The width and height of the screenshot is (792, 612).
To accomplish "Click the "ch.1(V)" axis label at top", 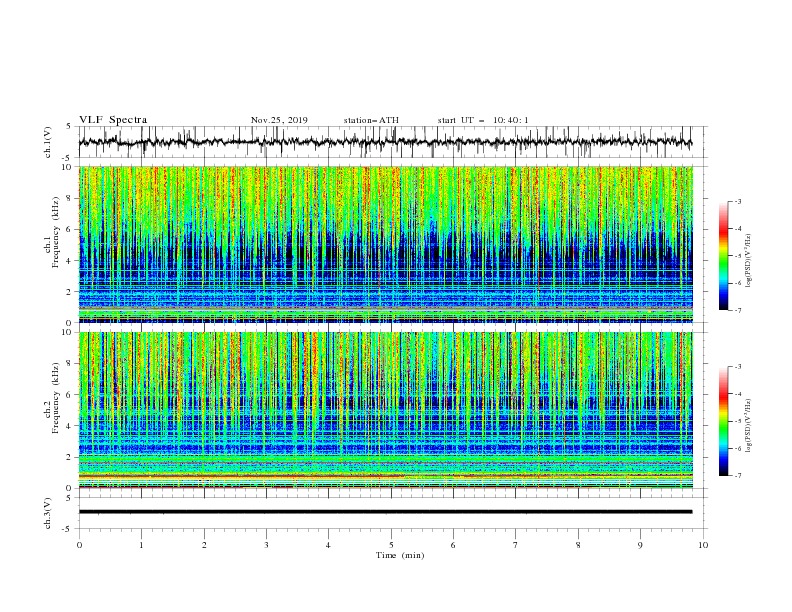I will point(48,142).
